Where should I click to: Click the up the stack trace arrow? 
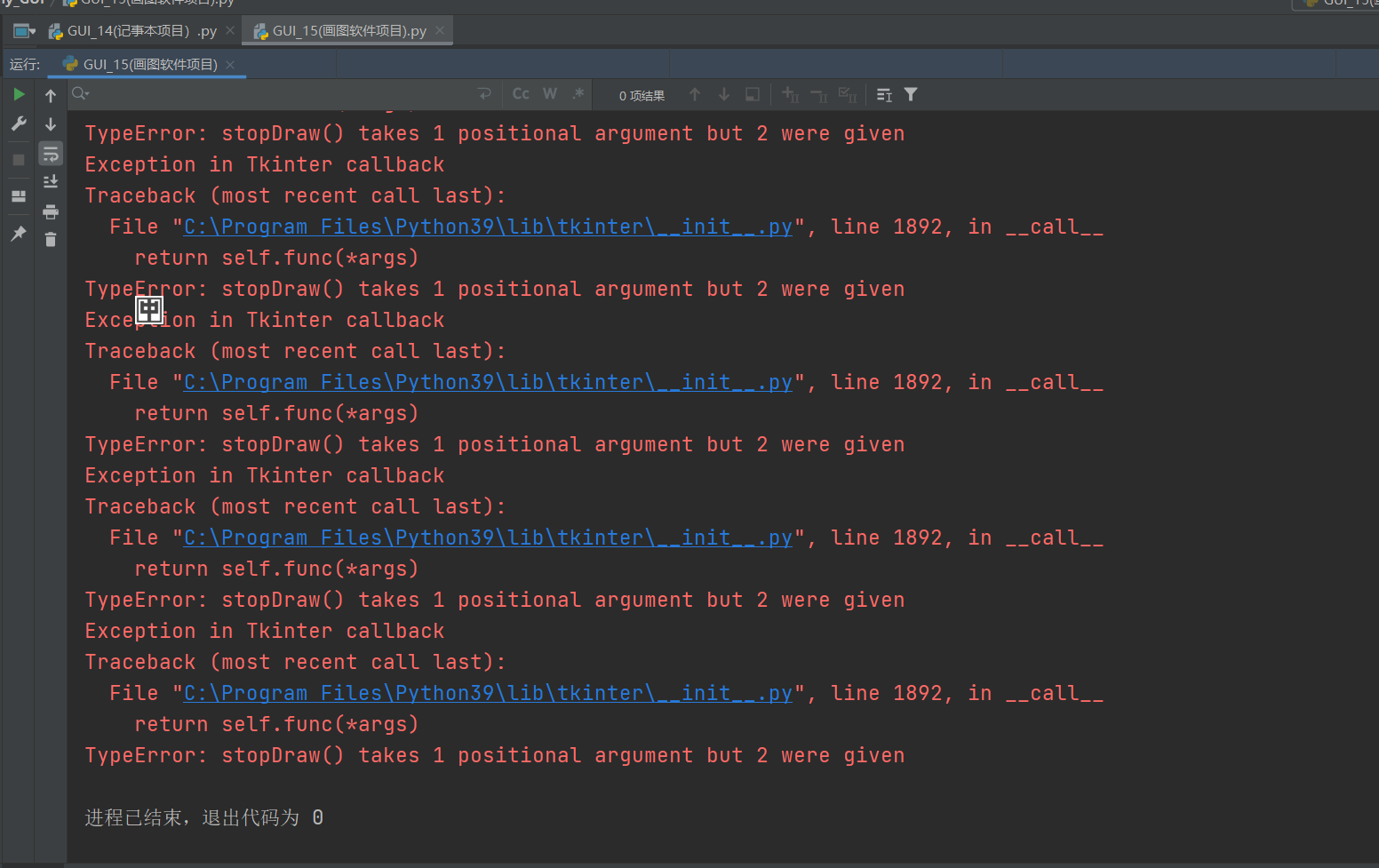(x=51, y=95)
